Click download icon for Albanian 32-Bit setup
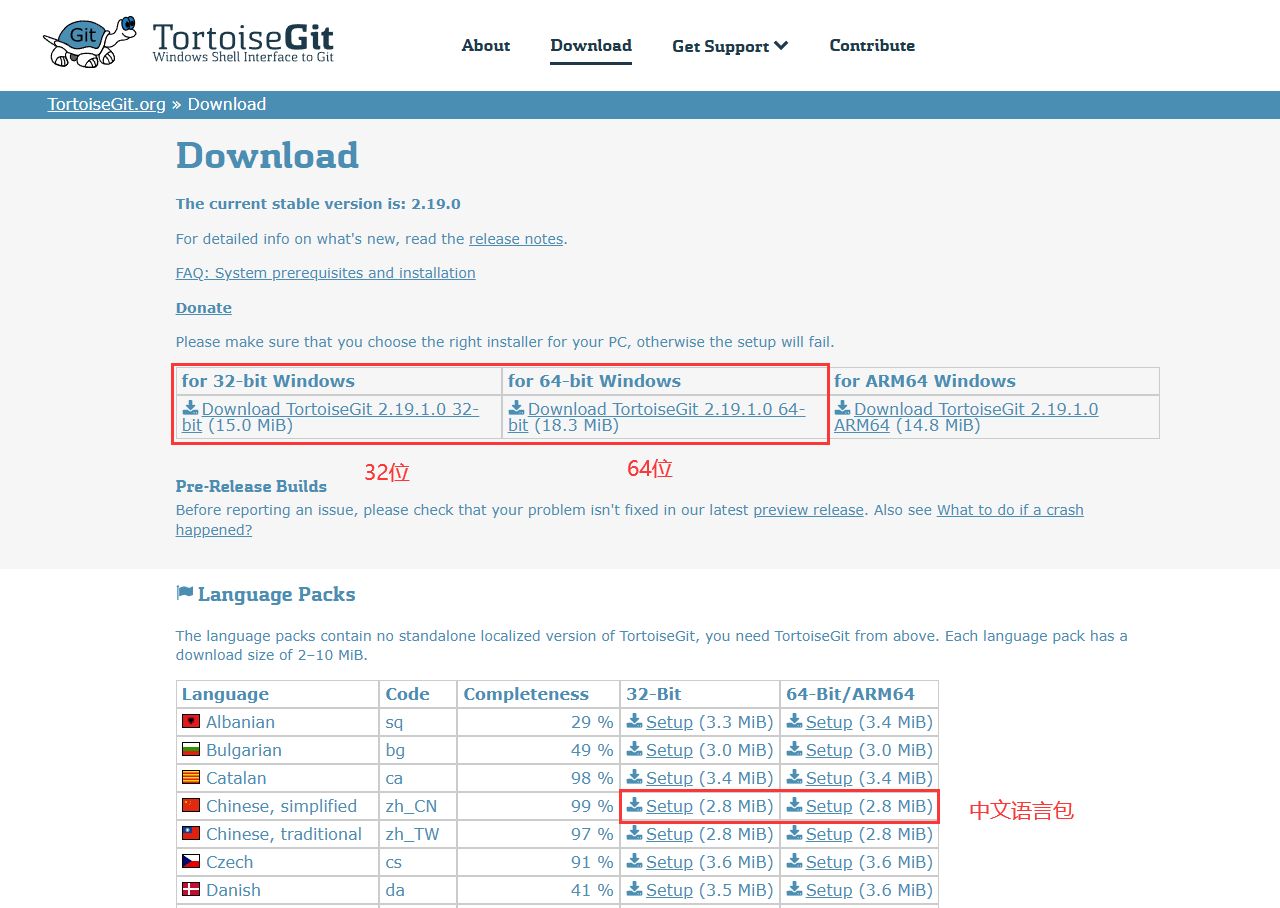Viewport: 1280px width, 908px height. (634, 721)
